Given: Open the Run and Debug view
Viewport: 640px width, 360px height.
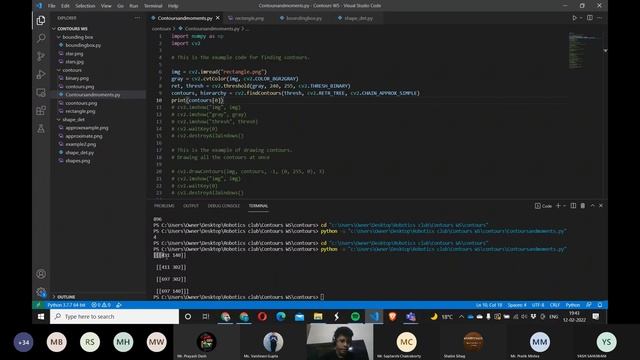Looking at the screenshot, I should pos(41,74).
